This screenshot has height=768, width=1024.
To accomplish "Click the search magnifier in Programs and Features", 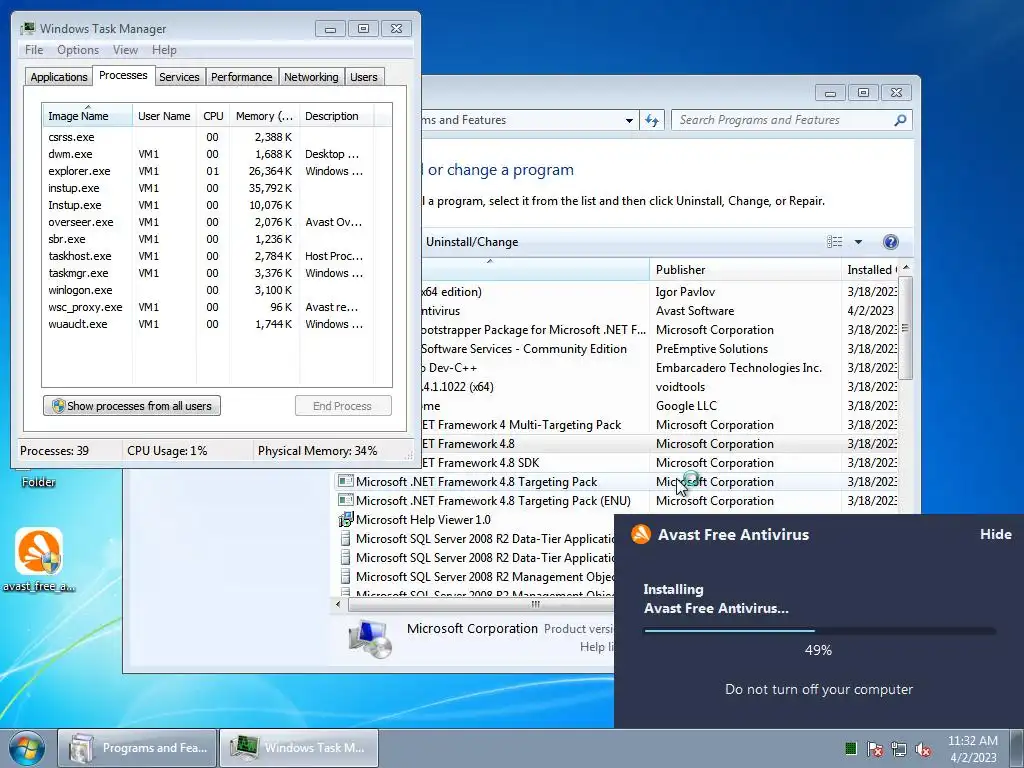I will pos(900,120).
